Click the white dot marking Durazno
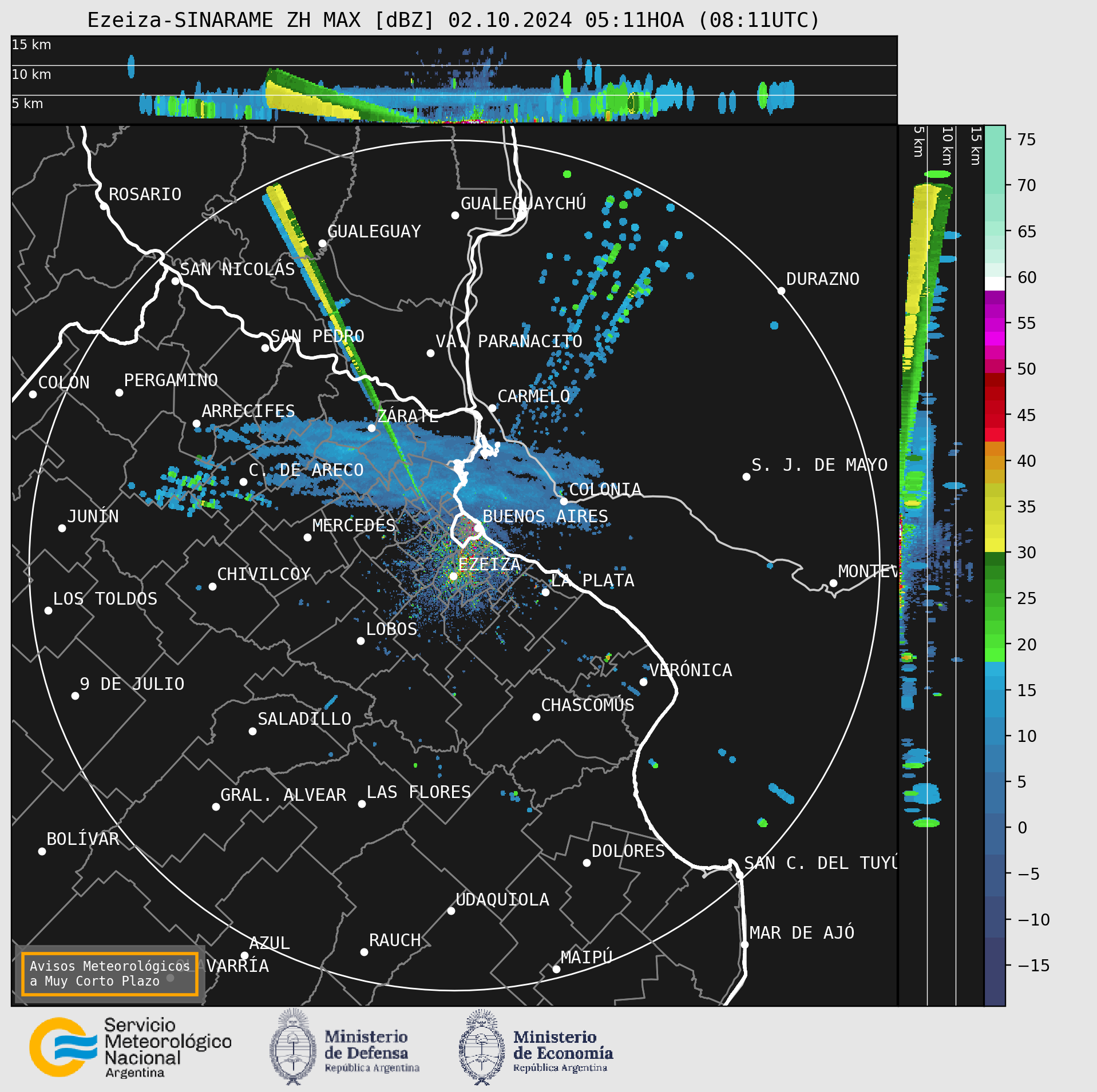 (x=781, y=291)
